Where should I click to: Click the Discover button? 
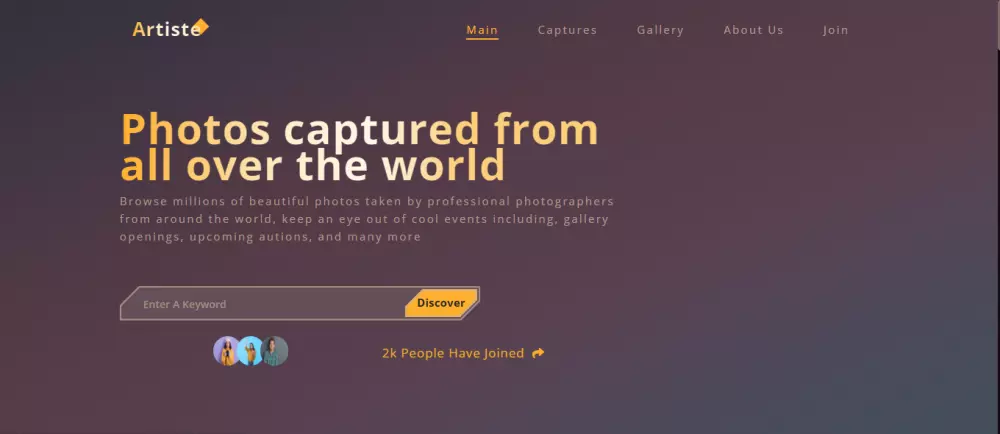coord(441,303)
